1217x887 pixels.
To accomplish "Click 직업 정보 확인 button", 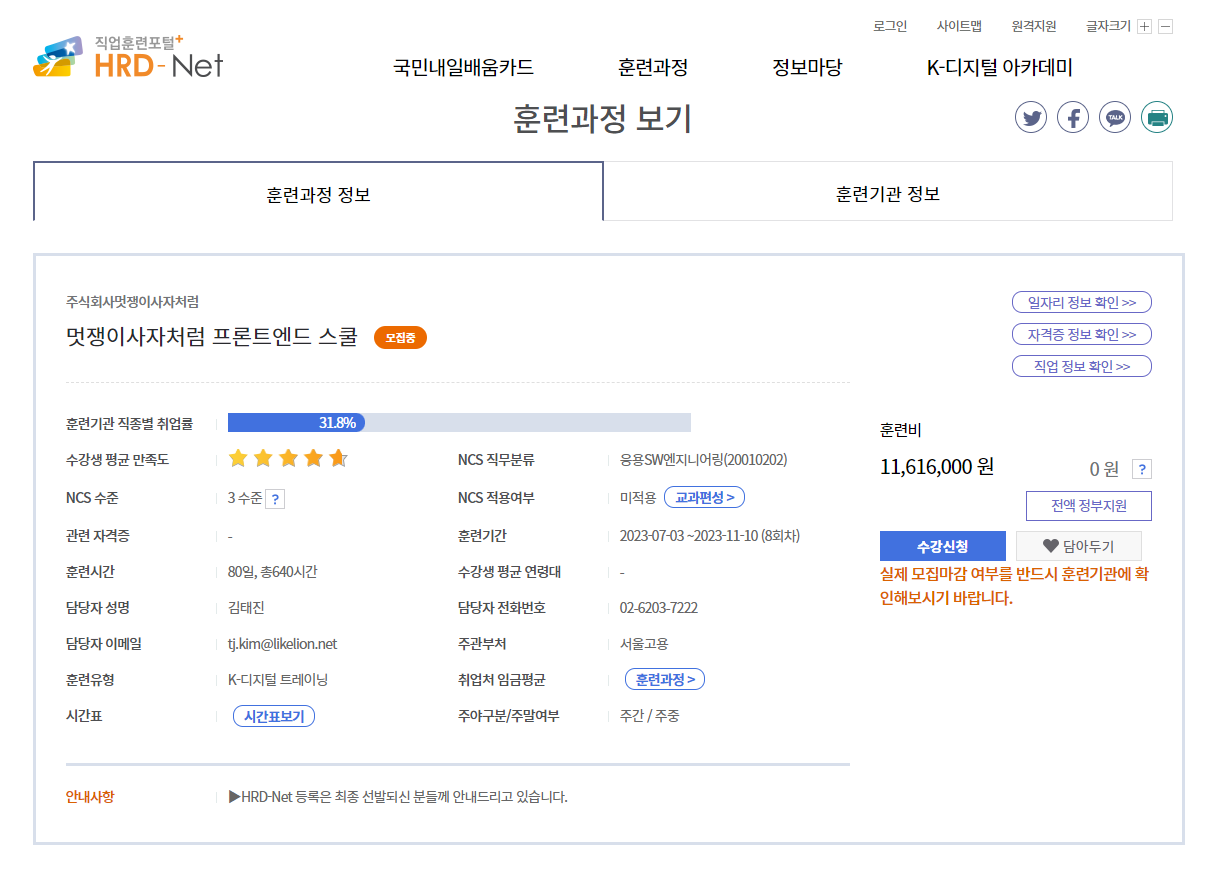I will tap(1082, 366).
